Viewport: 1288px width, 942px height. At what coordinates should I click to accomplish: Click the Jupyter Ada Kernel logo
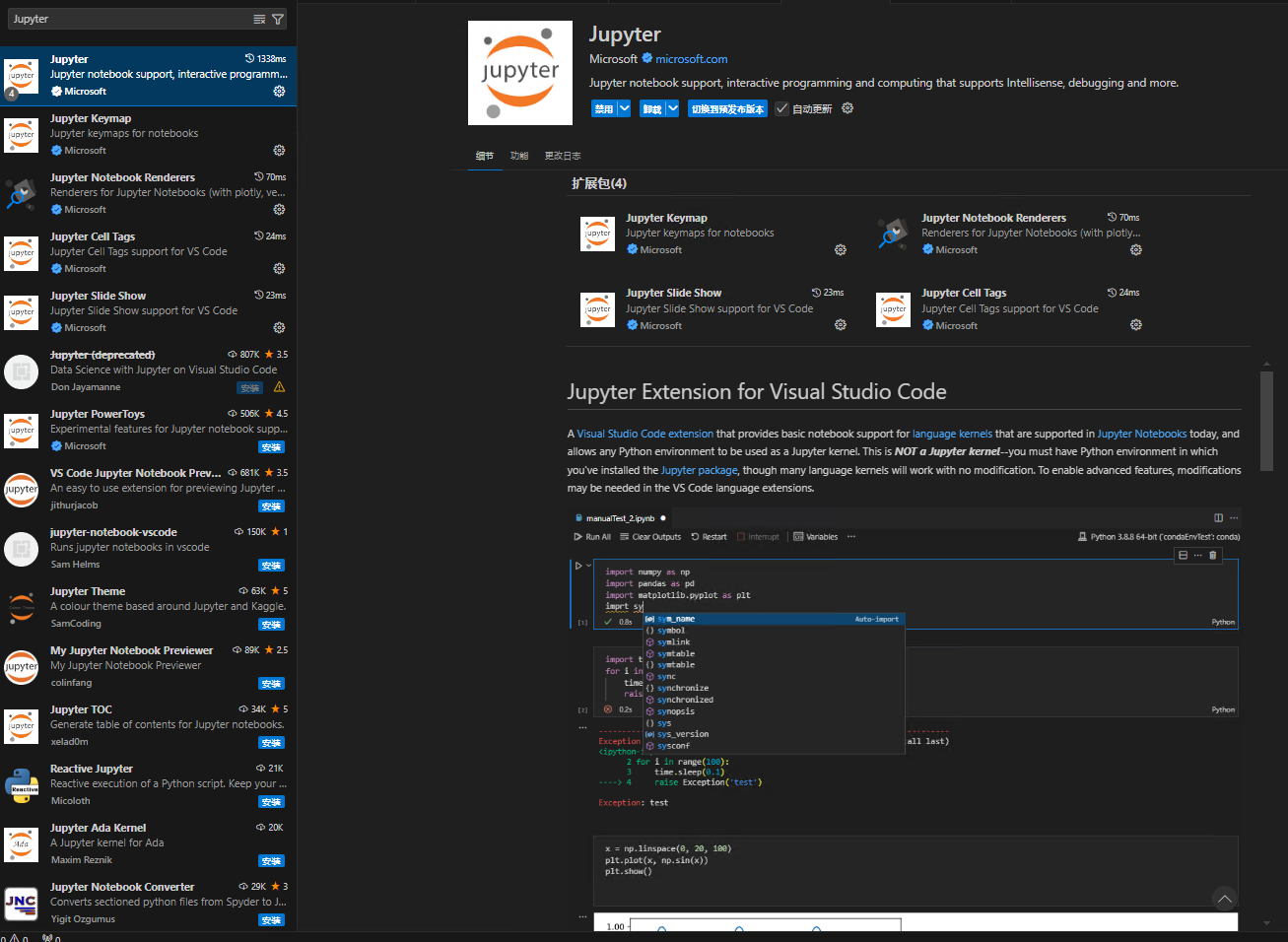coord(22,844)
